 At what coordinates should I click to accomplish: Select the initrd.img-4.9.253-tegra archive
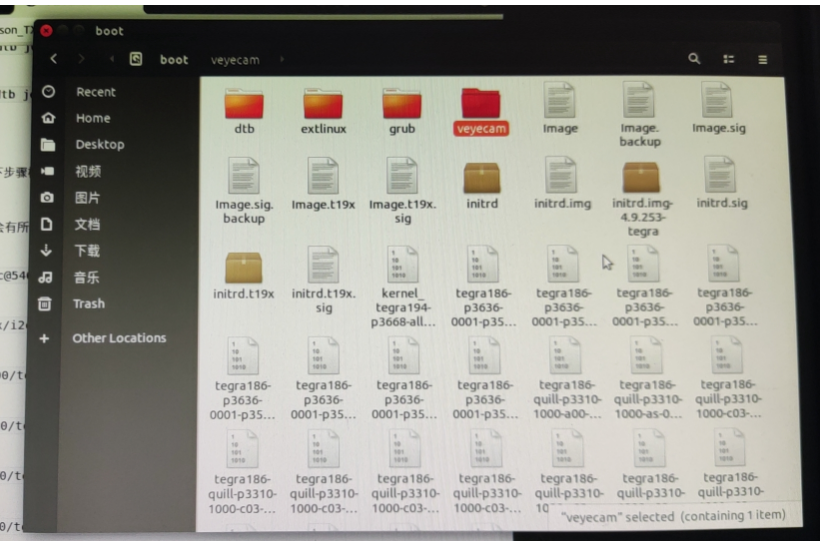click(x=642, y=198)
